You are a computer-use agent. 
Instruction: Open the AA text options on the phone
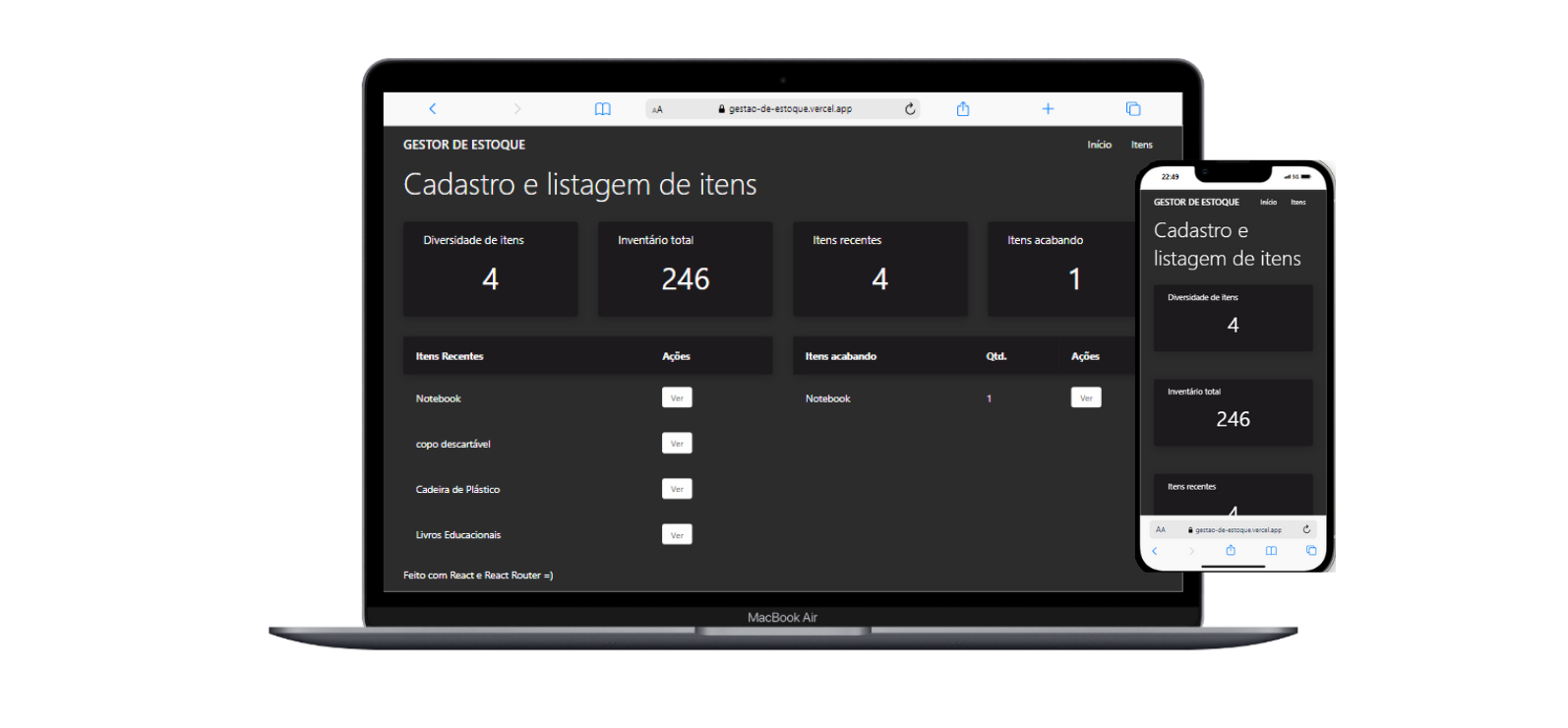(x=1161, y=529)
